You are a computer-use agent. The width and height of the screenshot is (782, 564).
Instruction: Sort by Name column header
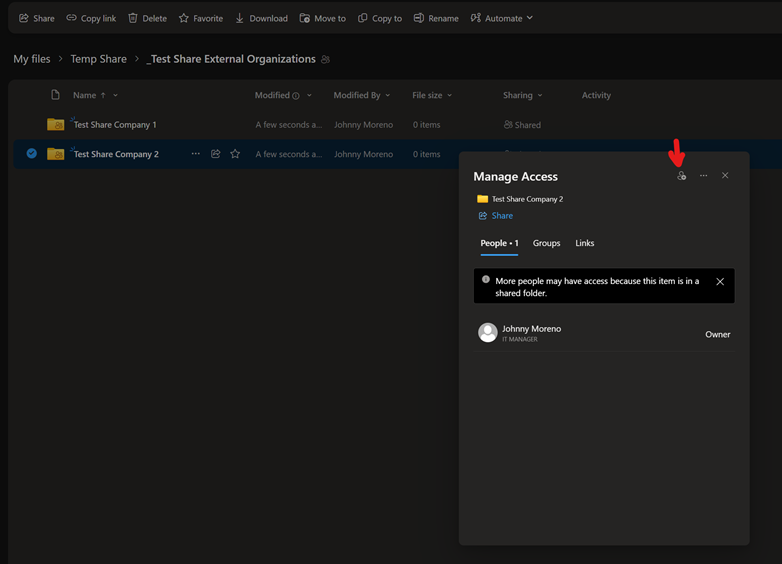[x=85, y=95]
